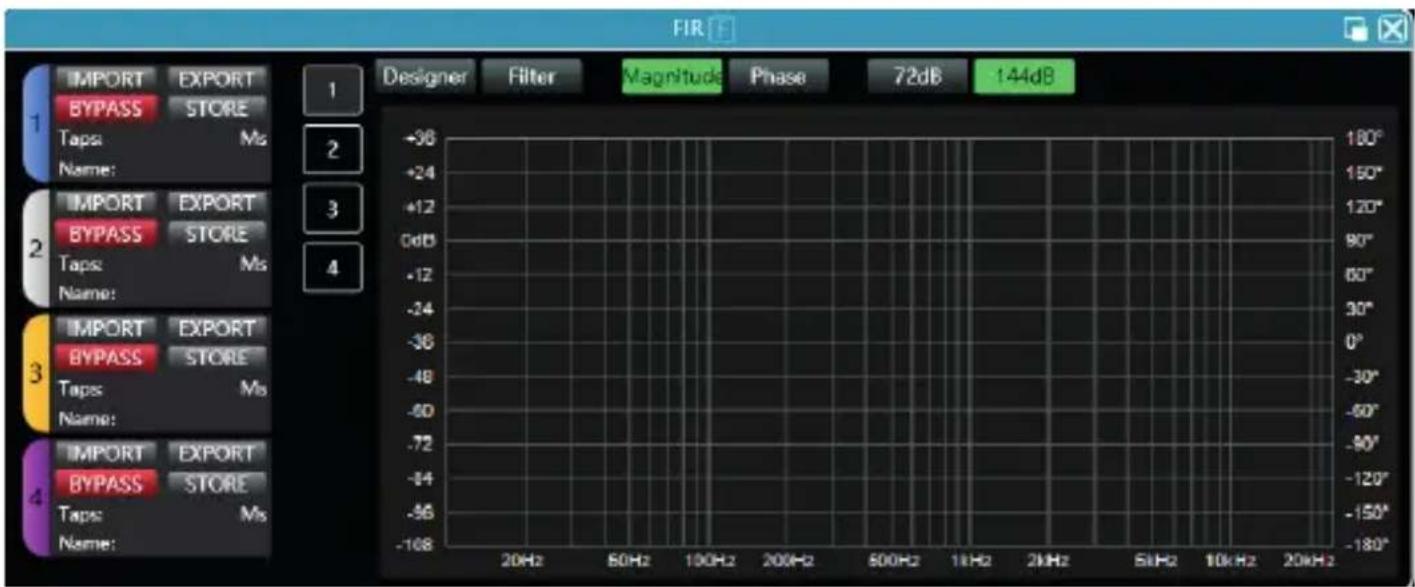Click the Taps value of channel 3

[x=161, y=390]
